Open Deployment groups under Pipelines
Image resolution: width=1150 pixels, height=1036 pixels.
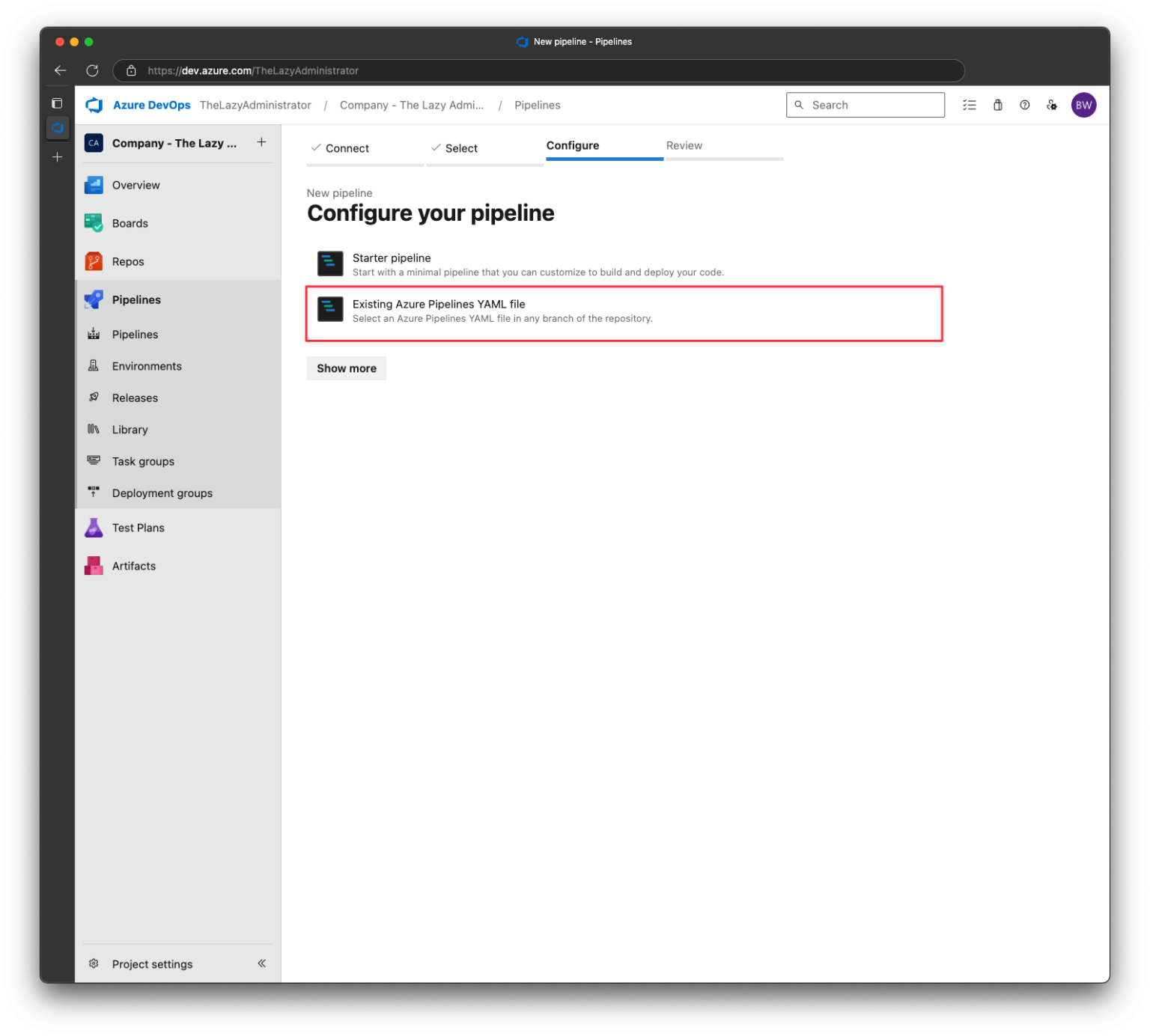[x=177, y=493]
